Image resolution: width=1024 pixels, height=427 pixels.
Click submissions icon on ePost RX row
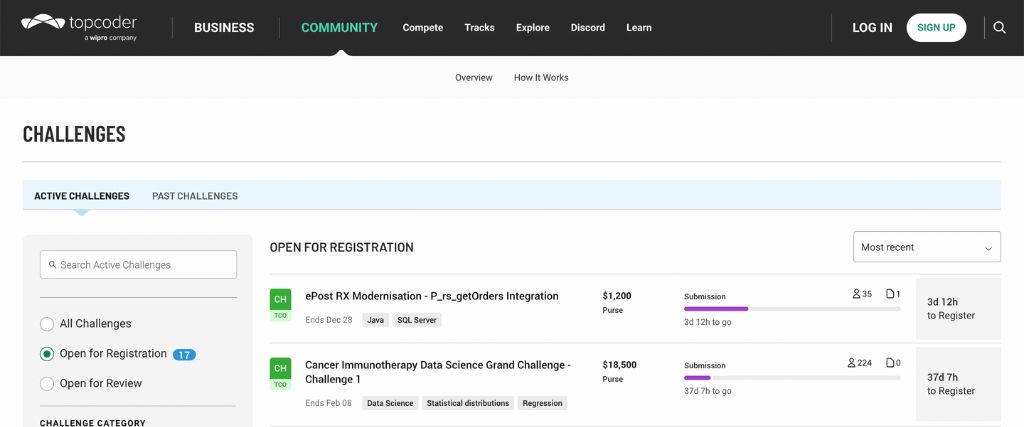890,294
